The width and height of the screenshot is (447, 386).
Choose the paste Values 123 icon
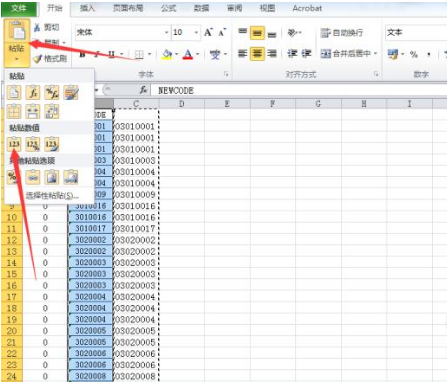(14, 144)
